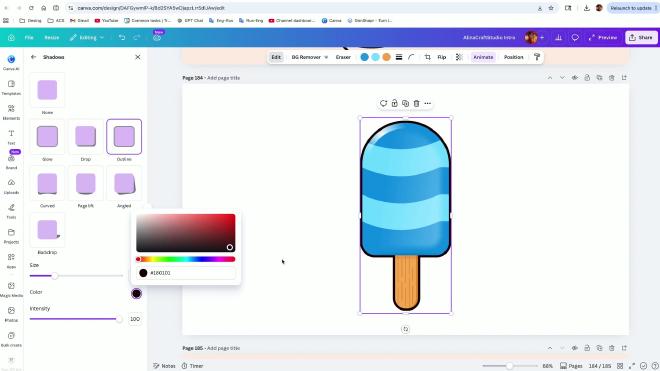The width and height of the screenshot is (660, 371).
Task: Select the None shadow style
Action: click(x=47, y=90)
